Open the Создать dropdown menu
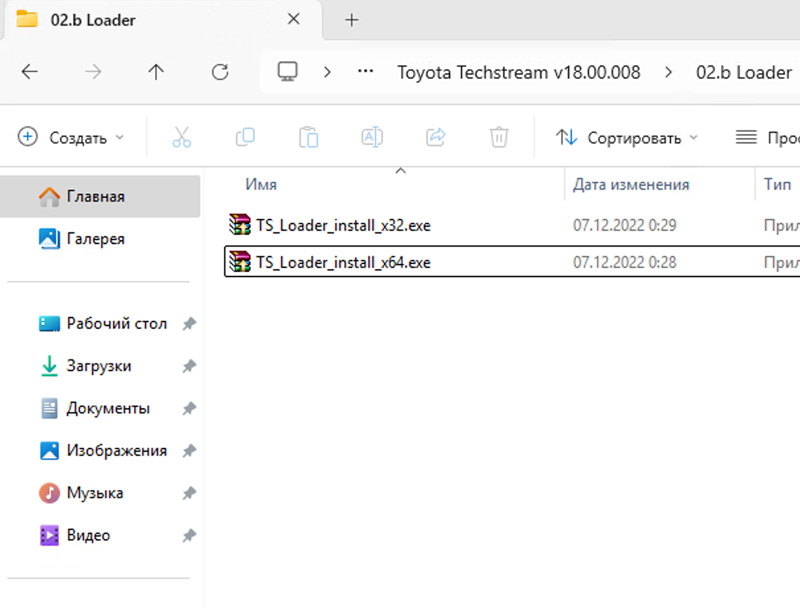Image resolution: width=800 pixels, height=608 pixels. (x=72, y=138)
